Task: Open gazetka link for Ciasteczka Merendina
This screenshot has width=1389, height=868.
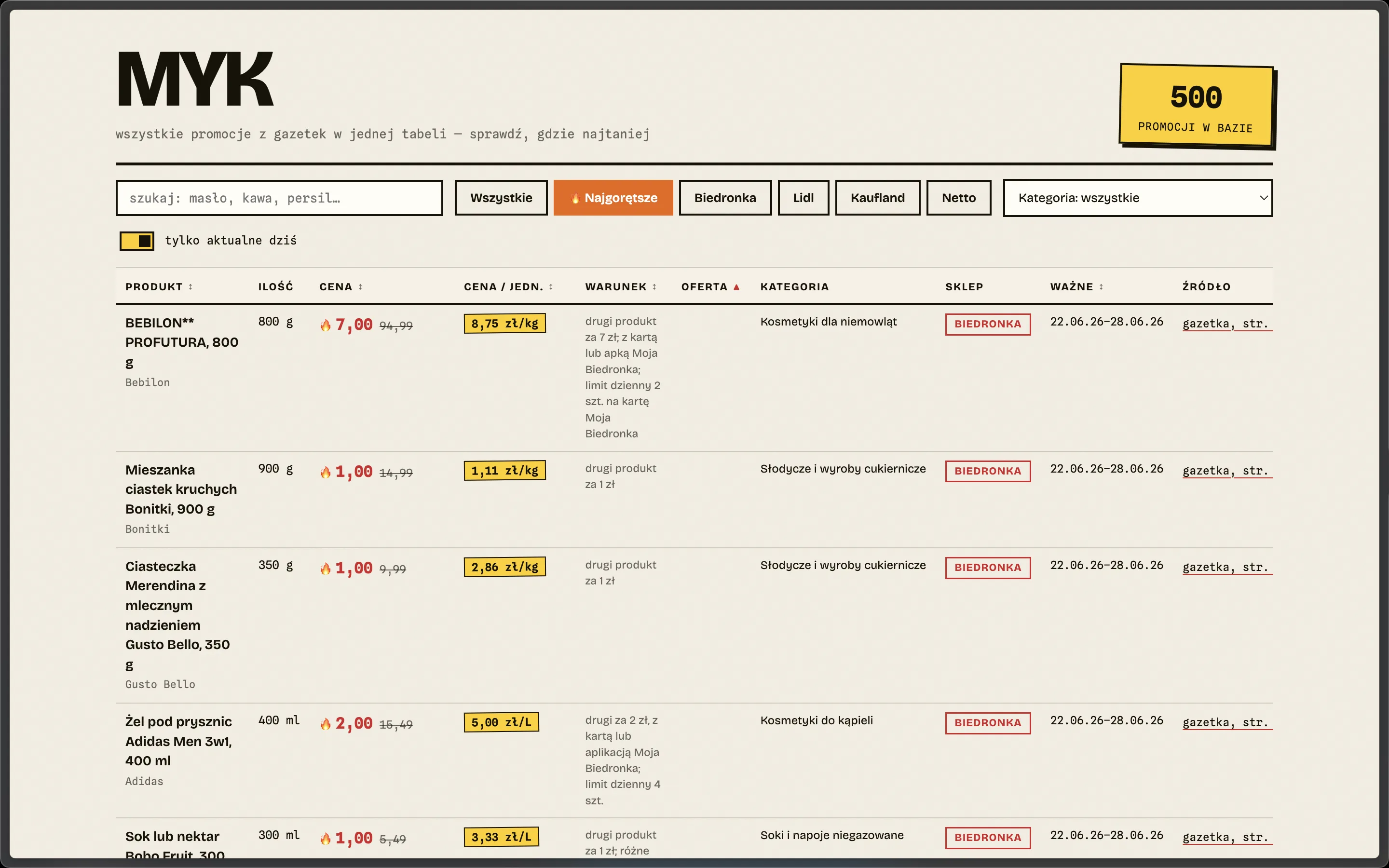Action: pos(1227,567)
